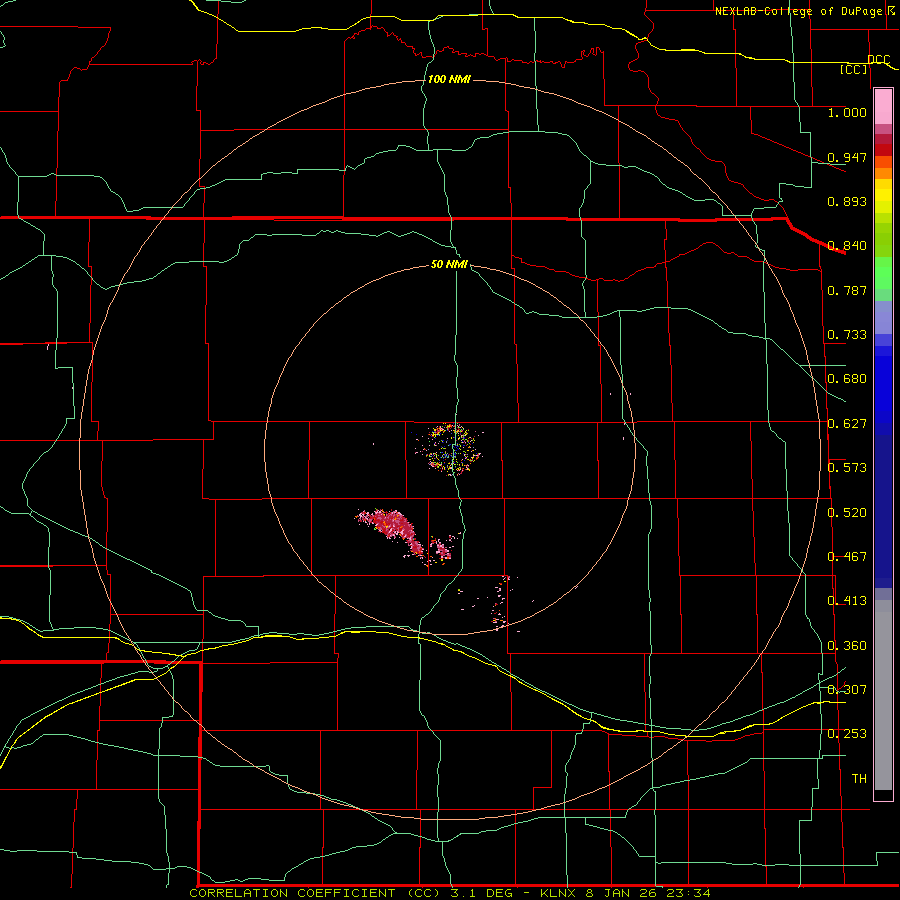This screenshot has width=900, height=900.
Task: Pick the gray color bar segment
Action: (883, 695)
